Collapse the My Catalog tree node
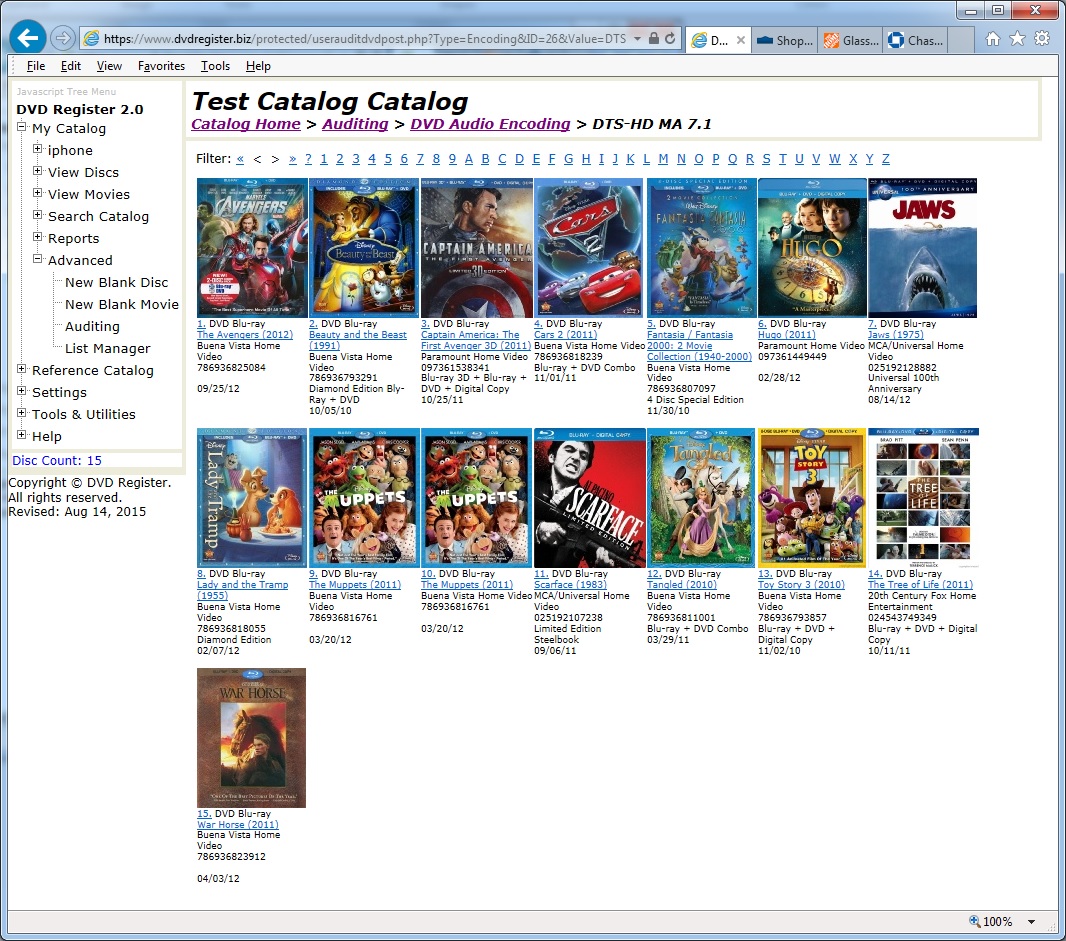This screenshot has width=1066, height=941. [22, 127]
